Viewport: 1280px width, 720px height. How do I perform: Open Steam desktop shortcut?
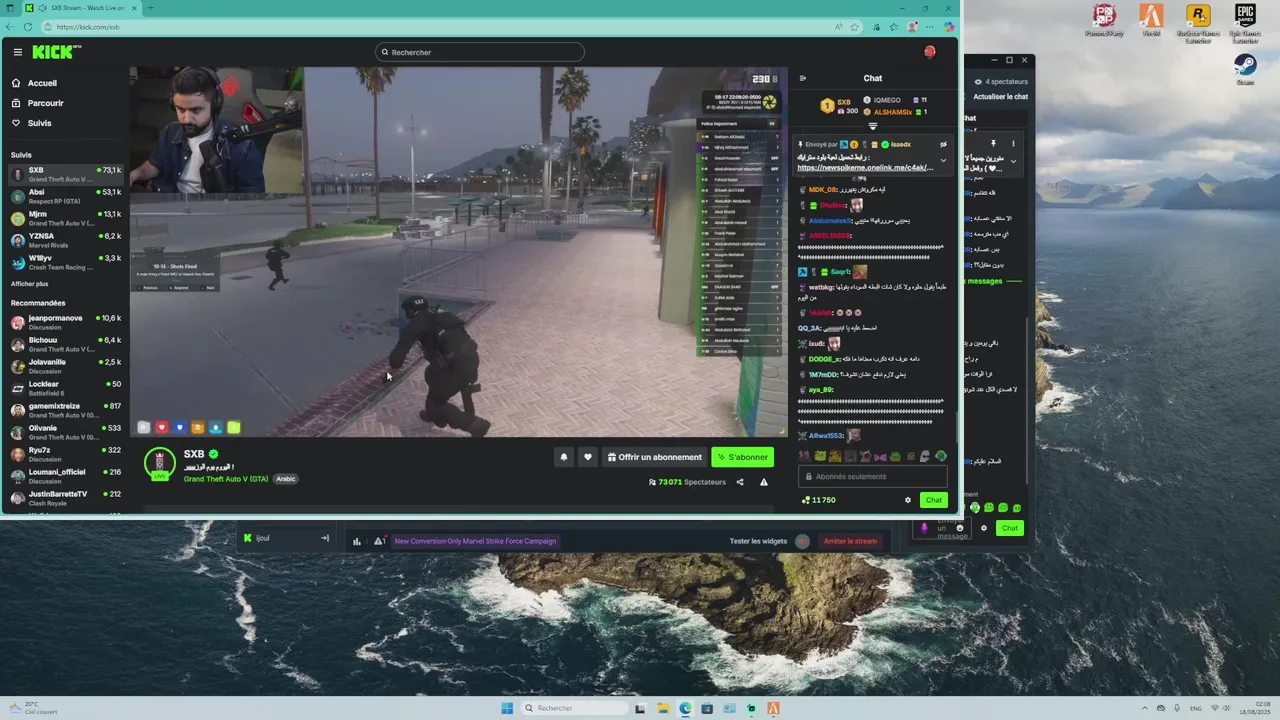pyautogui.click(x=1245, y=68)
